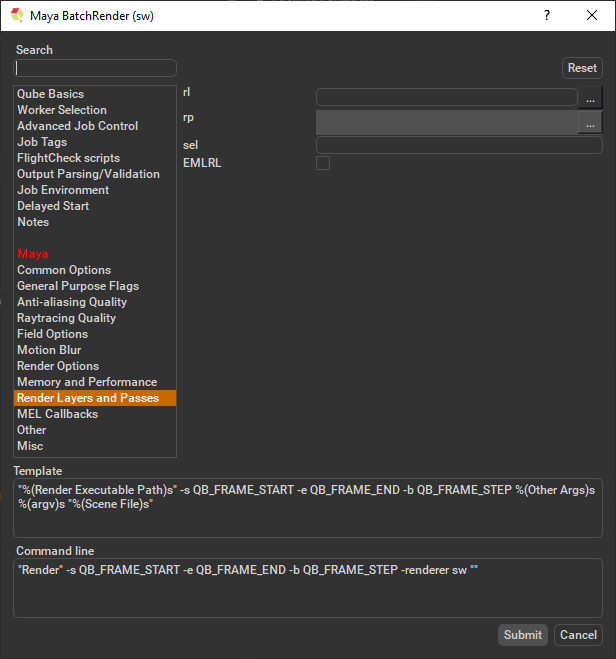This screenshot has width=616, height=659.
Task: Open FlightCheck scripts section
Action: pyautogui.click(x=68, y=158)
